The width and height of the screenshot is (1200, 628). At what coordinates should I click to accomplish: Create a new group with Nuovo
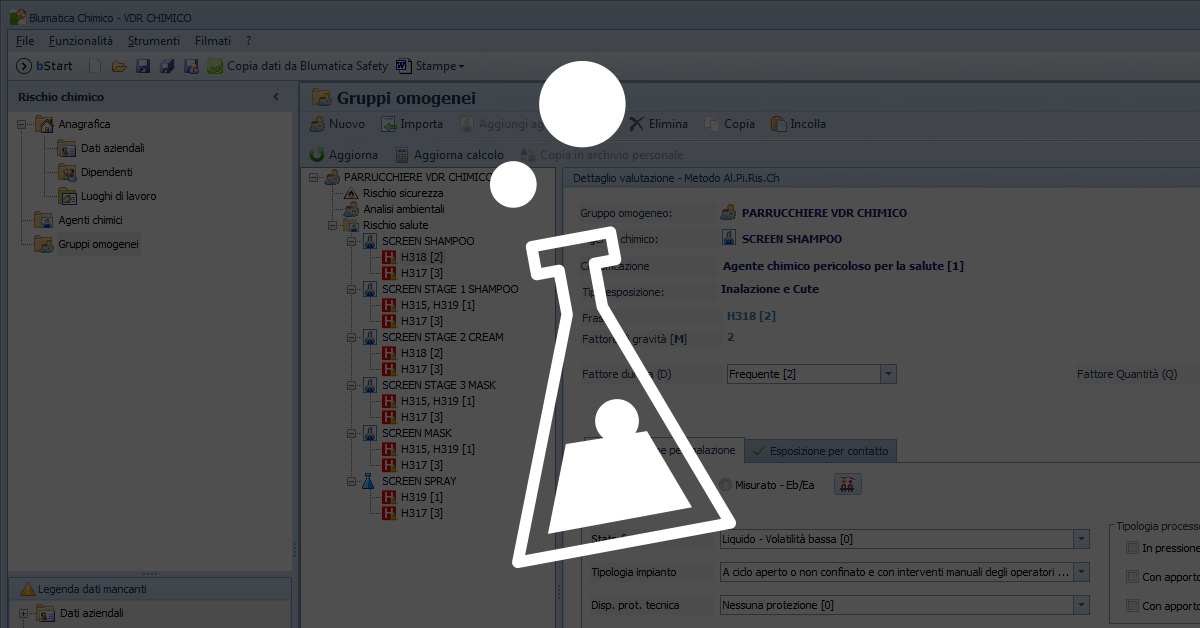pos(337,124)
